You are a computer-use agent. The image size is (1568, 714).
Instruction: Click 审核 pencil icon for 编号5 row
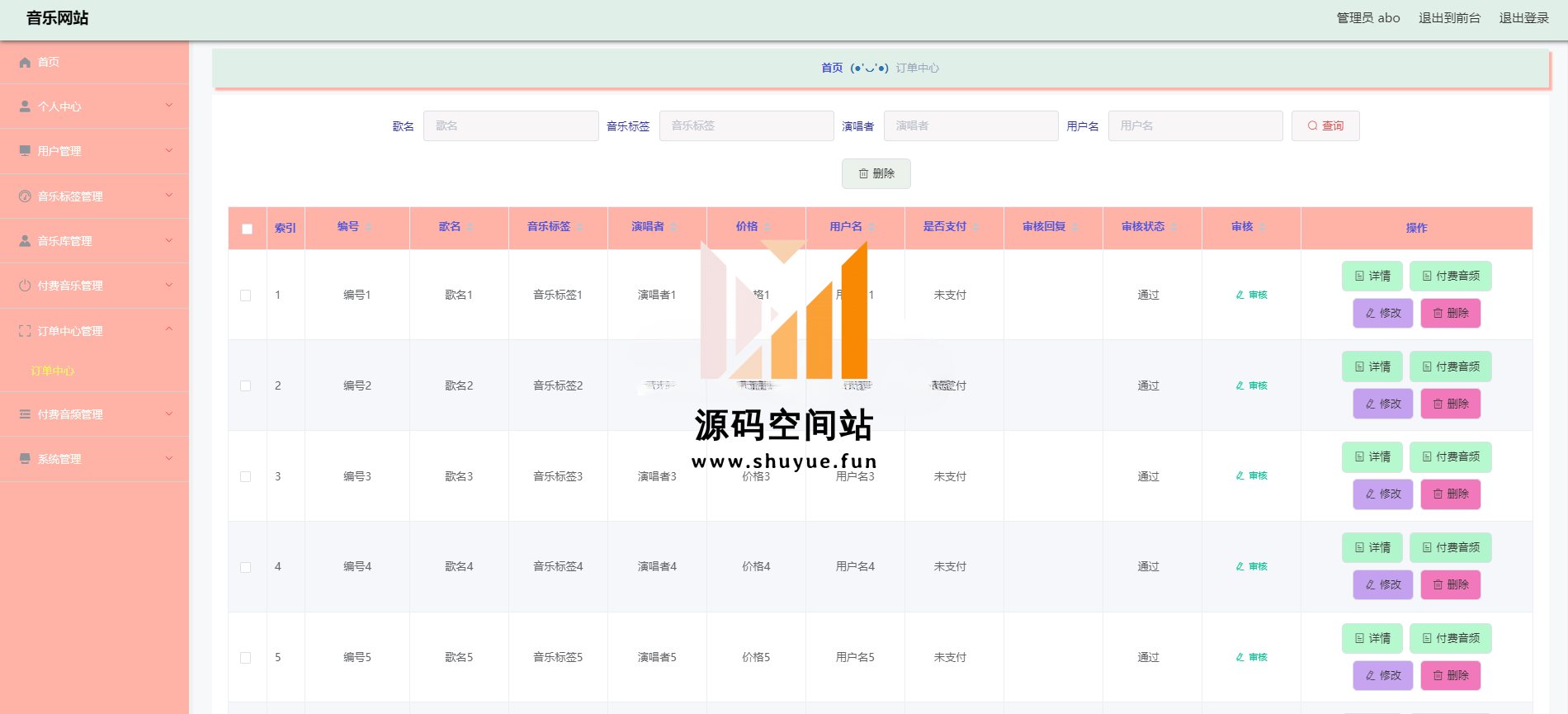(1240, 657)
